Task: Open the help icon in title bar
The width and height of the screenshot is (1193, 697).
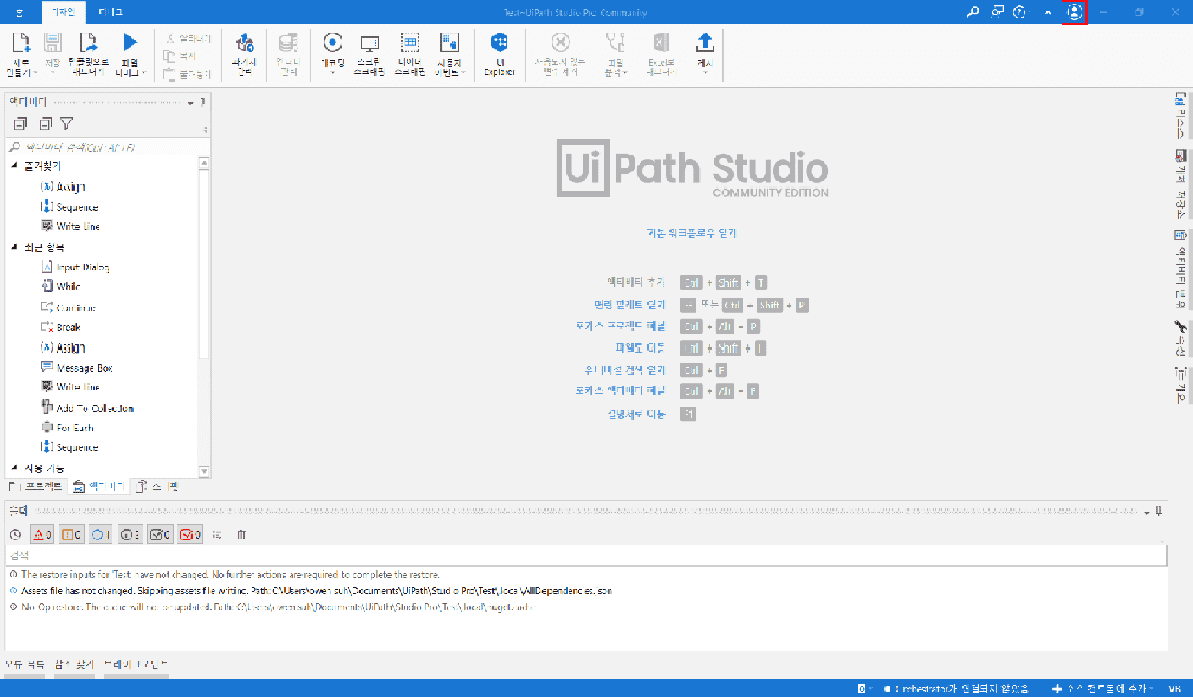Action: [x=1020, y=11]
